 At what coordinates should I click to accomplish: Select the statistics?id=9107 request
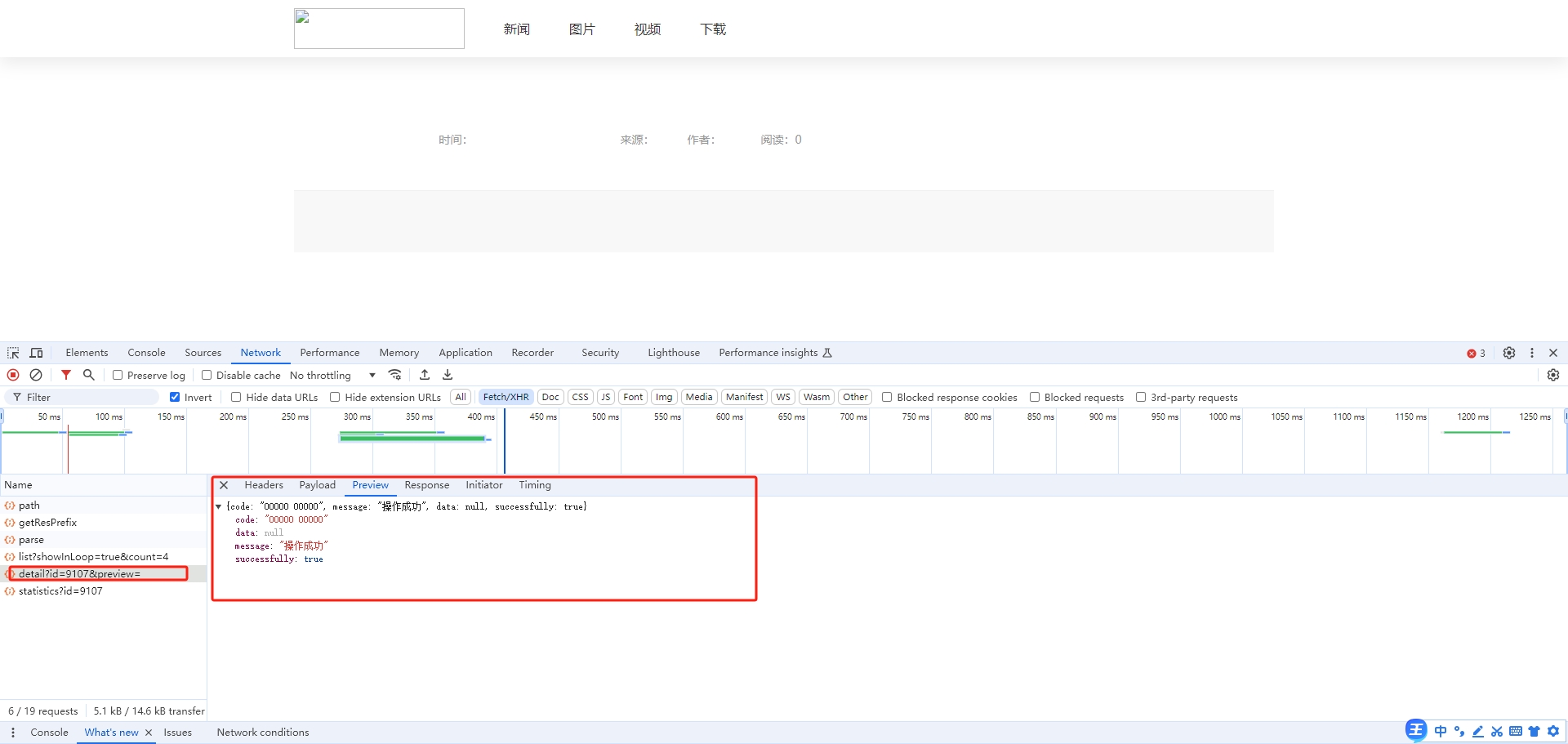click(x=103, y=591)
